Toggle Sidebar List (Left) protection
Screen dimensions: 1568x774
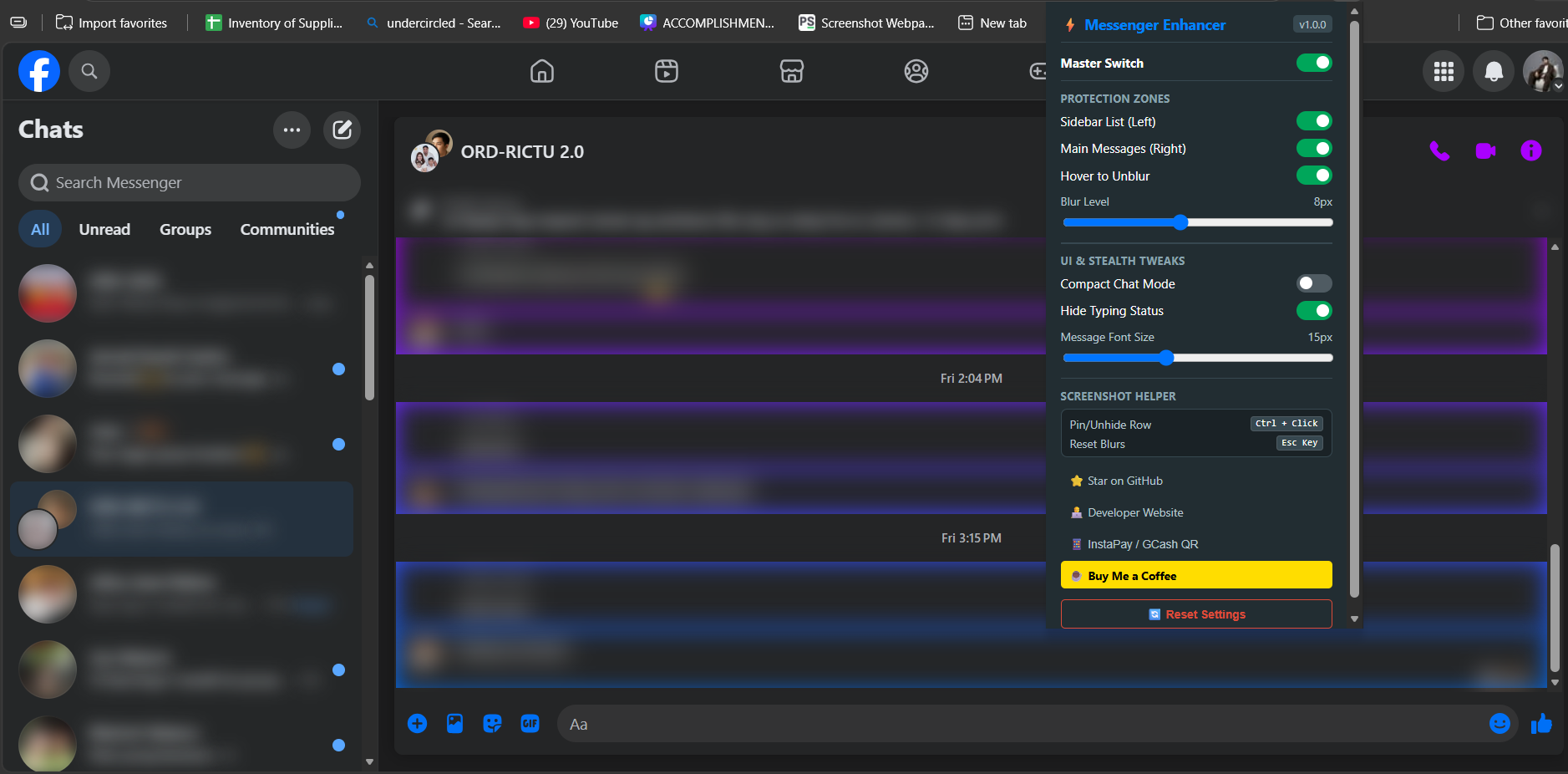[1314, 121]
